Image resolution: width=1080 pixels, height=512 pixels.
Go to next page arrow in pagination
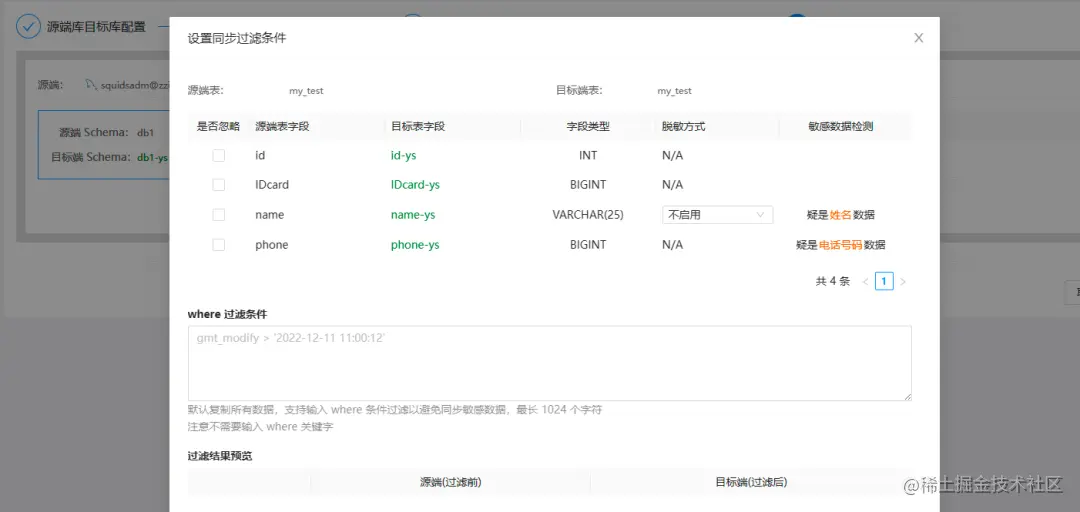pos(903,281)
